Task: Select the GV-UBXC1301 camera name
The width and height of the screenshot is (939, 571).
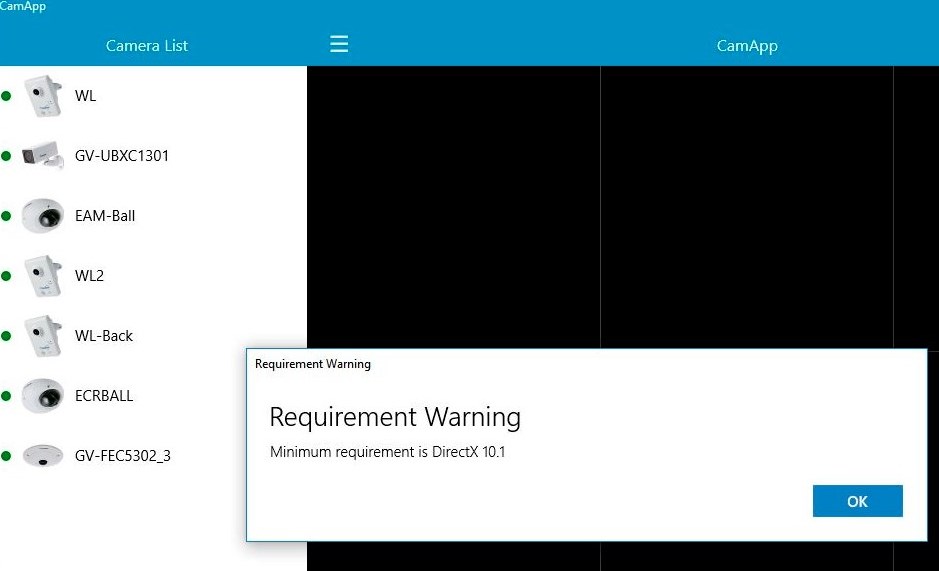Action: 122,156
